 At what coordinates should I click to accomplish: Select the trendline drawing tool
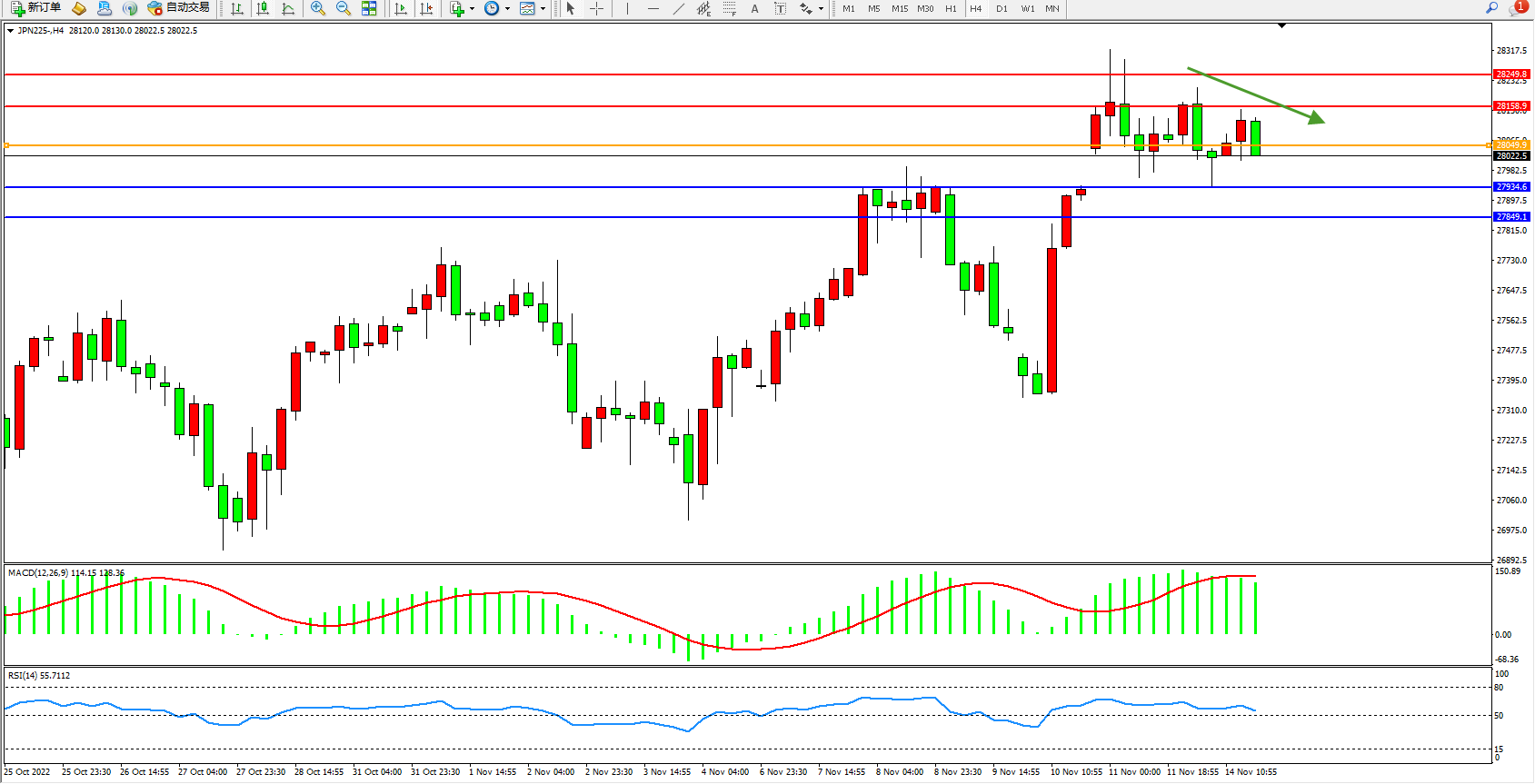679,8
